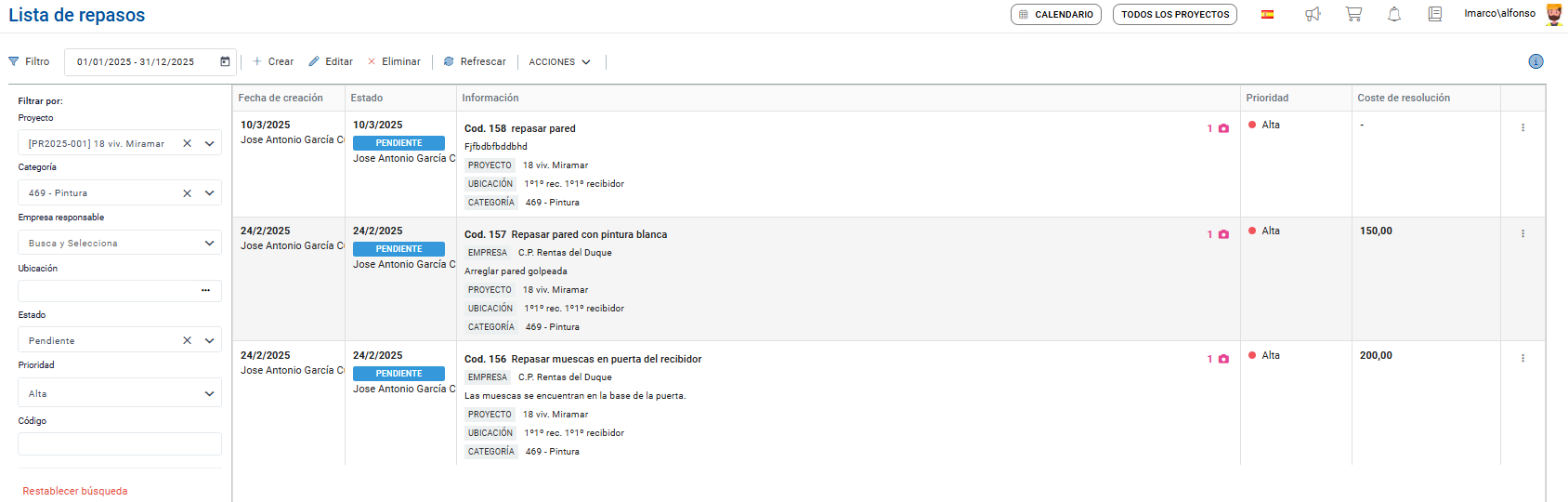Click the CALENDARIO button
The image size is (1568, 502).
coord(1055,14)
